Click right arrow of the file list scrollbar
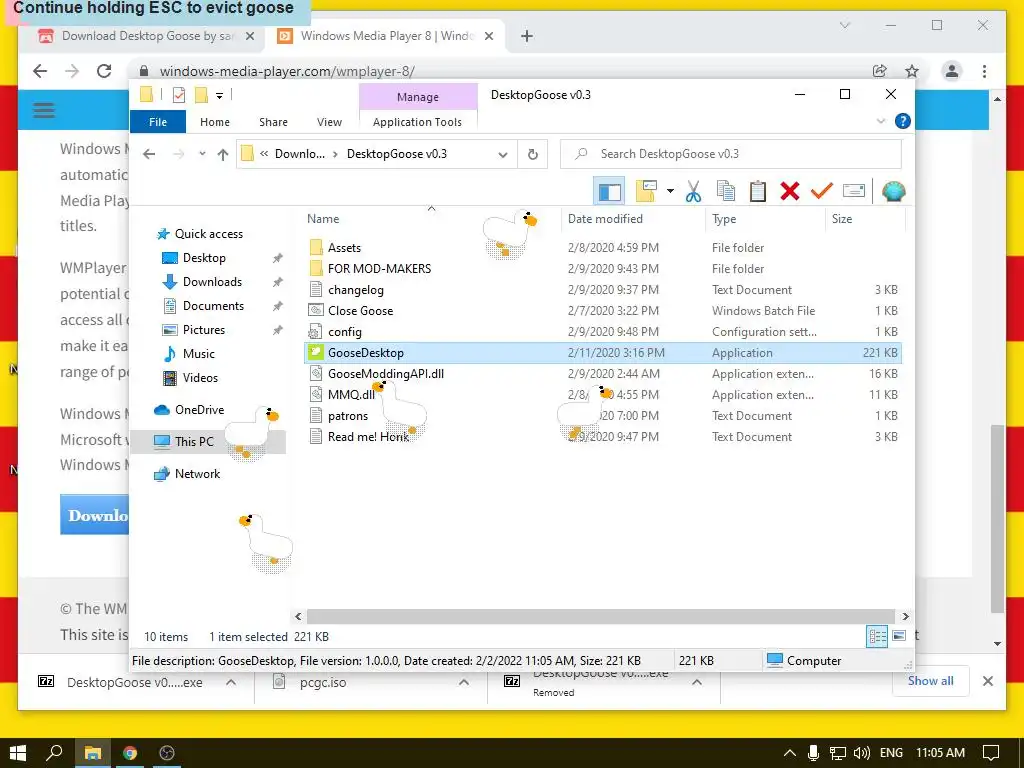Viewport: 1024px width, 768px height. click(x=905, y=616)
